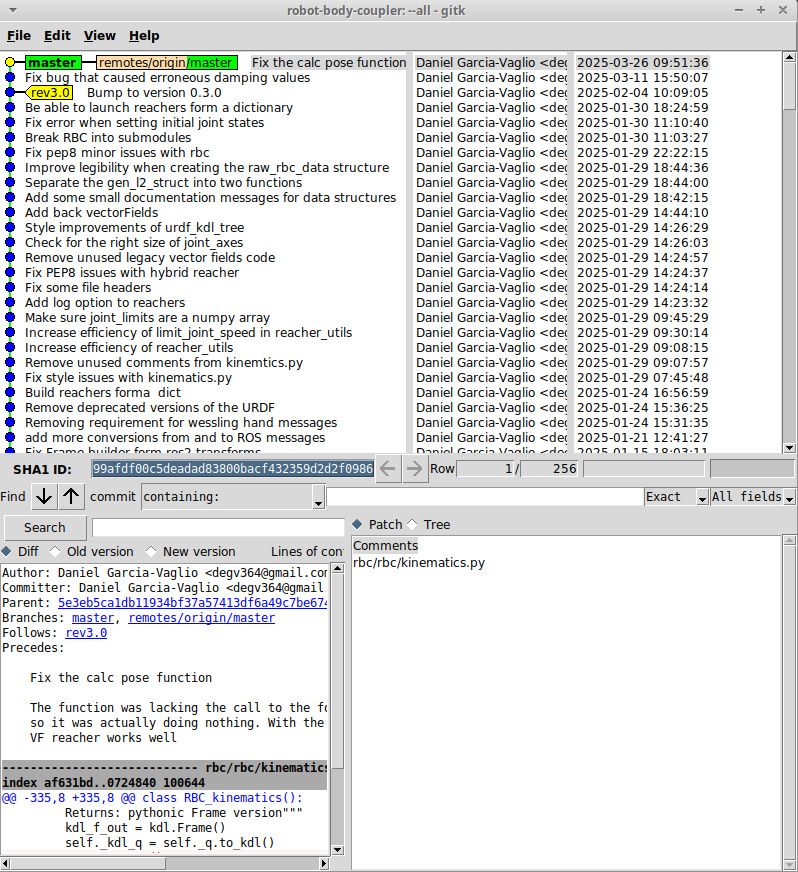
Task: Open the Exact match dropdown
Action: (x=675, y=497)
